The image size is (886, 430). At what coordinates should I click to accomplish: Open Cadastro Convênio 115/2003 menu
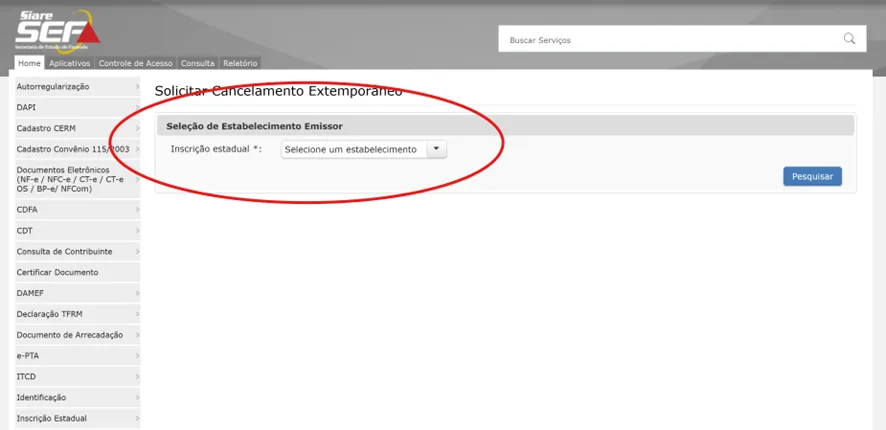click(x=78, y=149)
